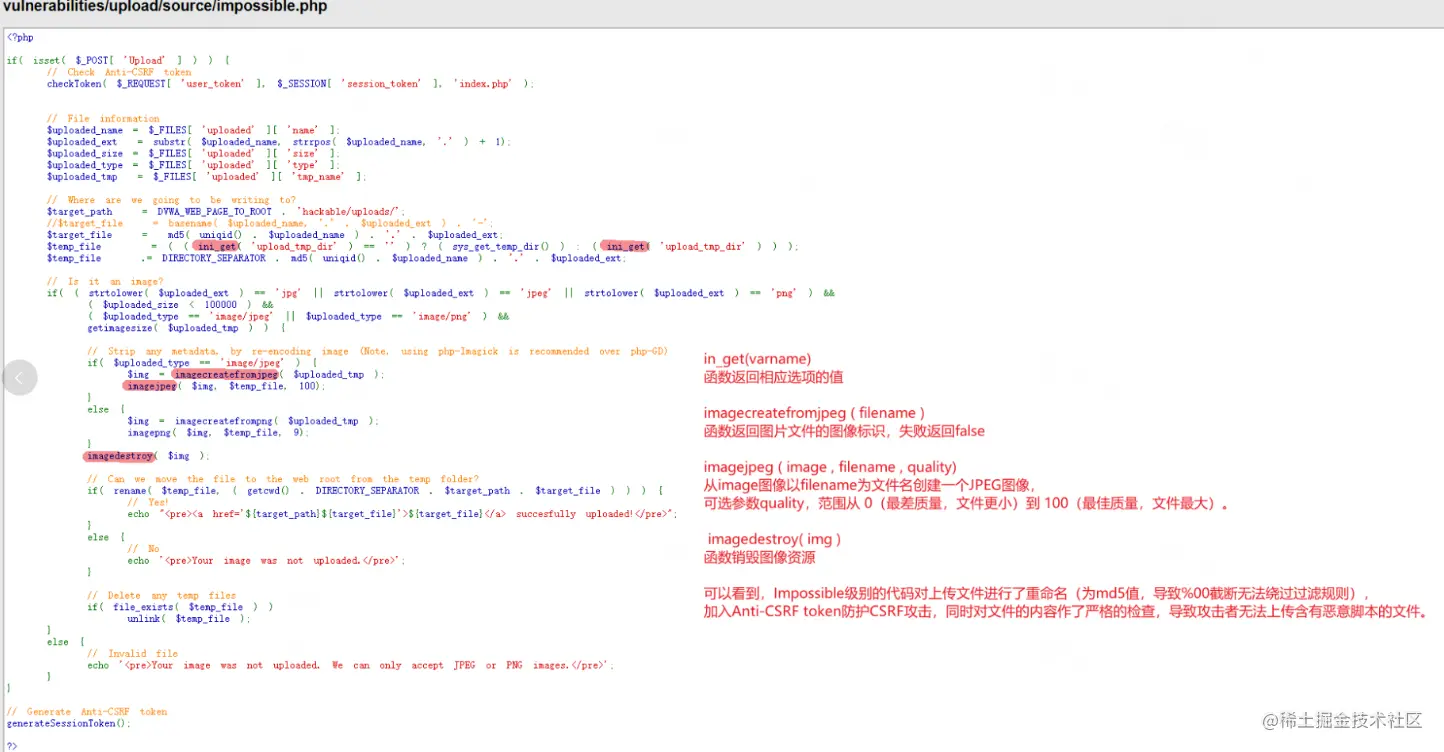Click the '// Can we move the file' comment
Image resolution: width=1444 pixels, height=752 pixels.
click(283, 480)
